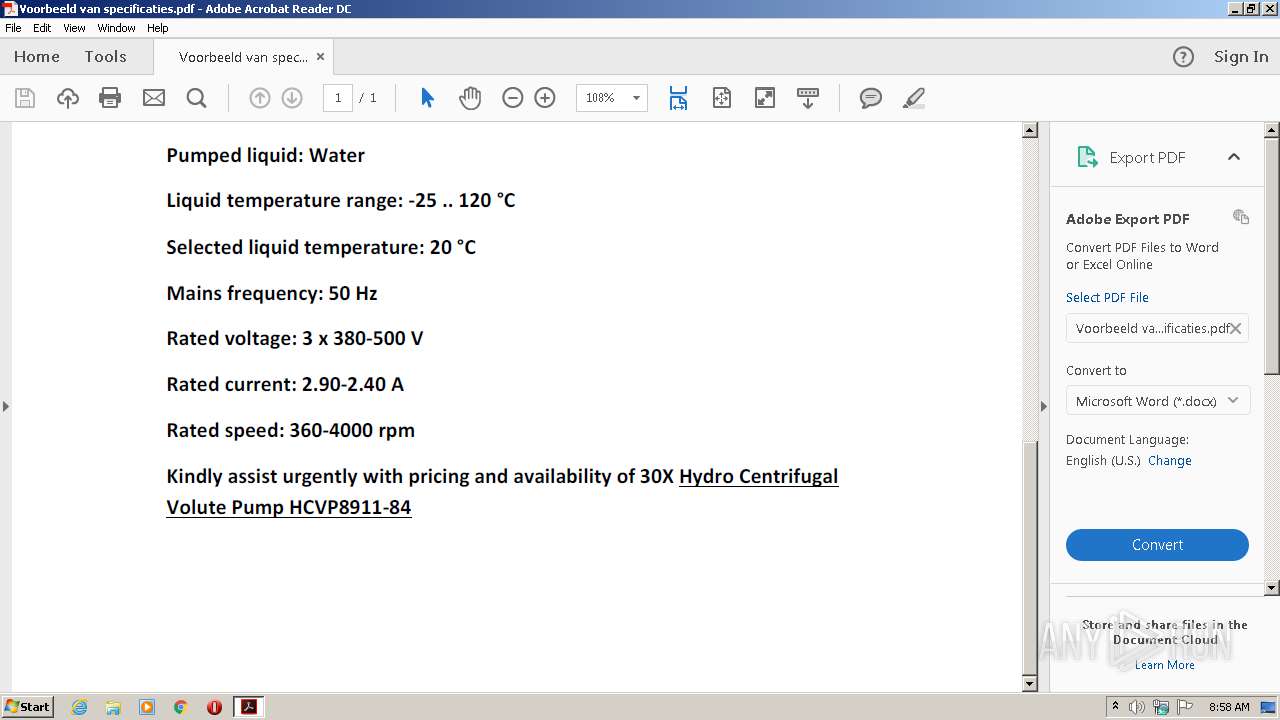Add a comment sticky note icon
The width and height of the screenshot is (1280, 720).
(871, 98)
